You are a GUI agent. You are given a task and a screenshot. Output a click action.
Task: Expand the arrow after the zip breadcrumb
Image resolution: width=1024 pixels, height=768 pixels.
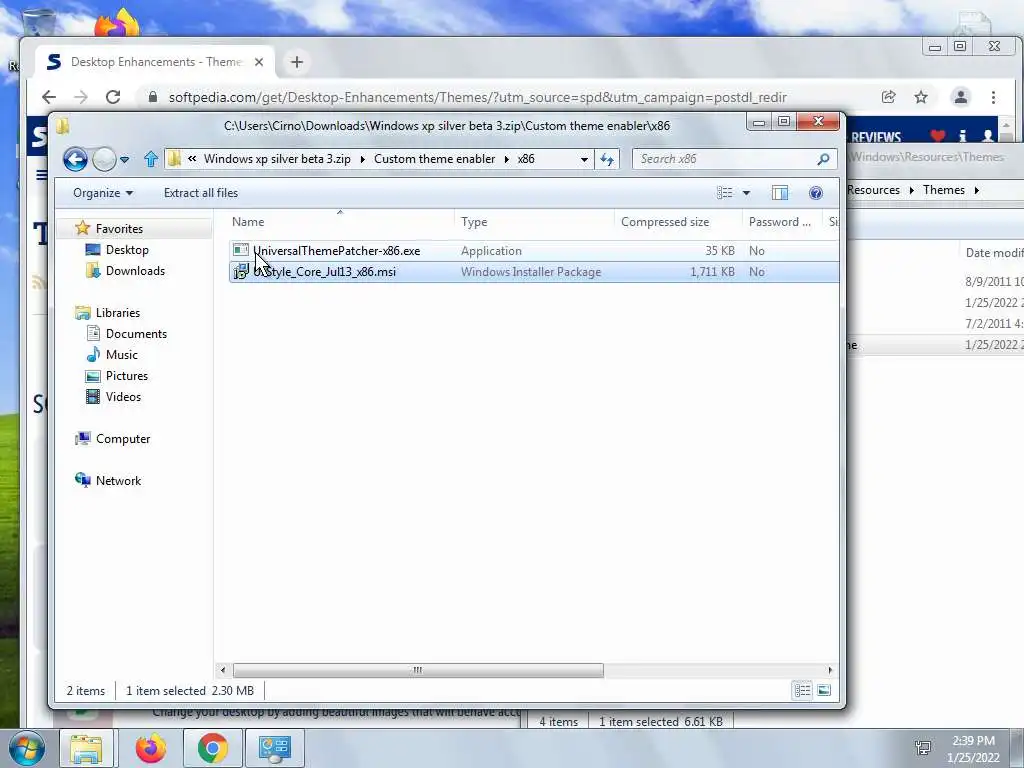tap(362, 159)
